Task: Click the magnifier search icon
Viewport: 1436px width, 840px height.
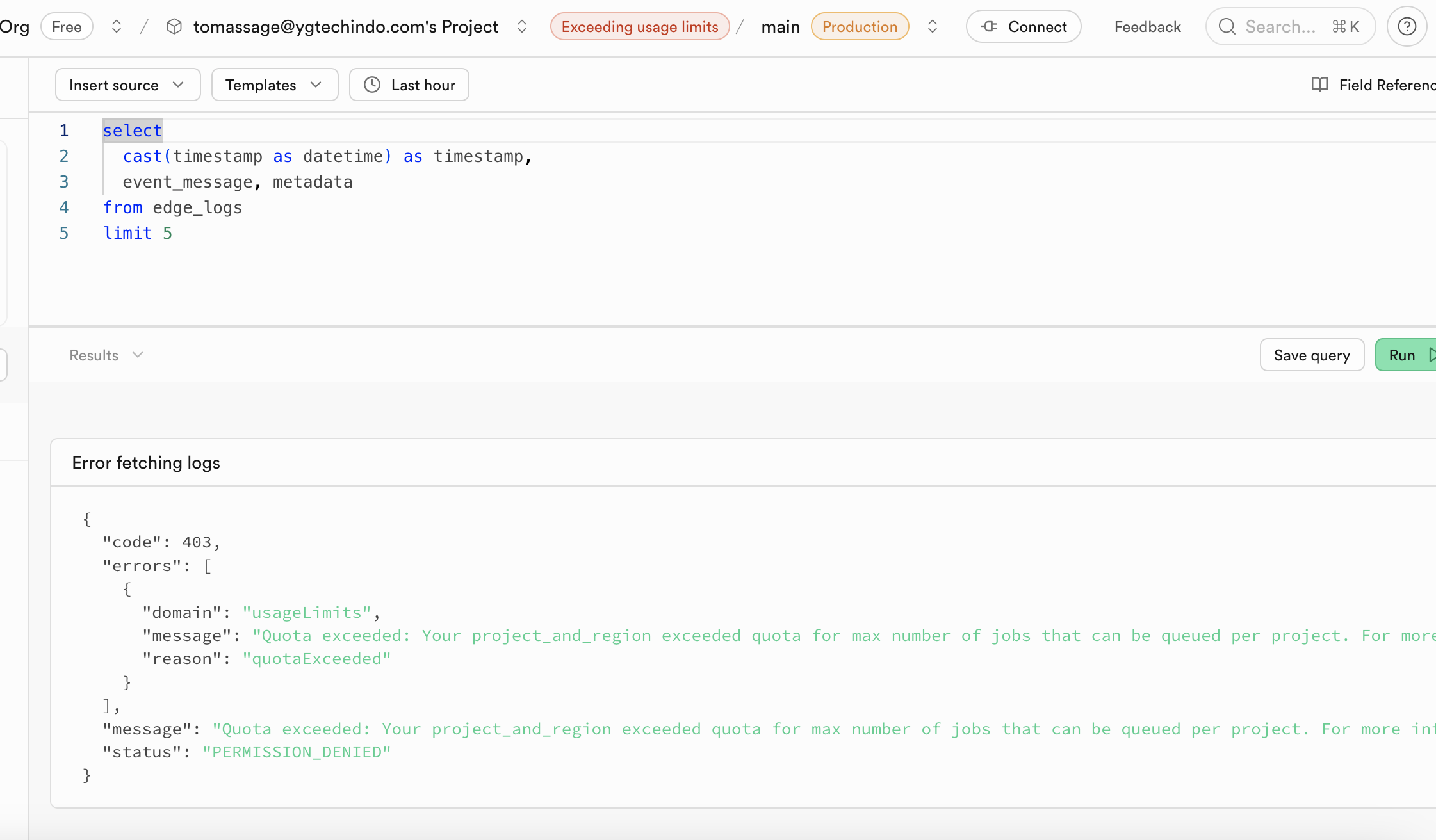Action: tap(1227, 27)
